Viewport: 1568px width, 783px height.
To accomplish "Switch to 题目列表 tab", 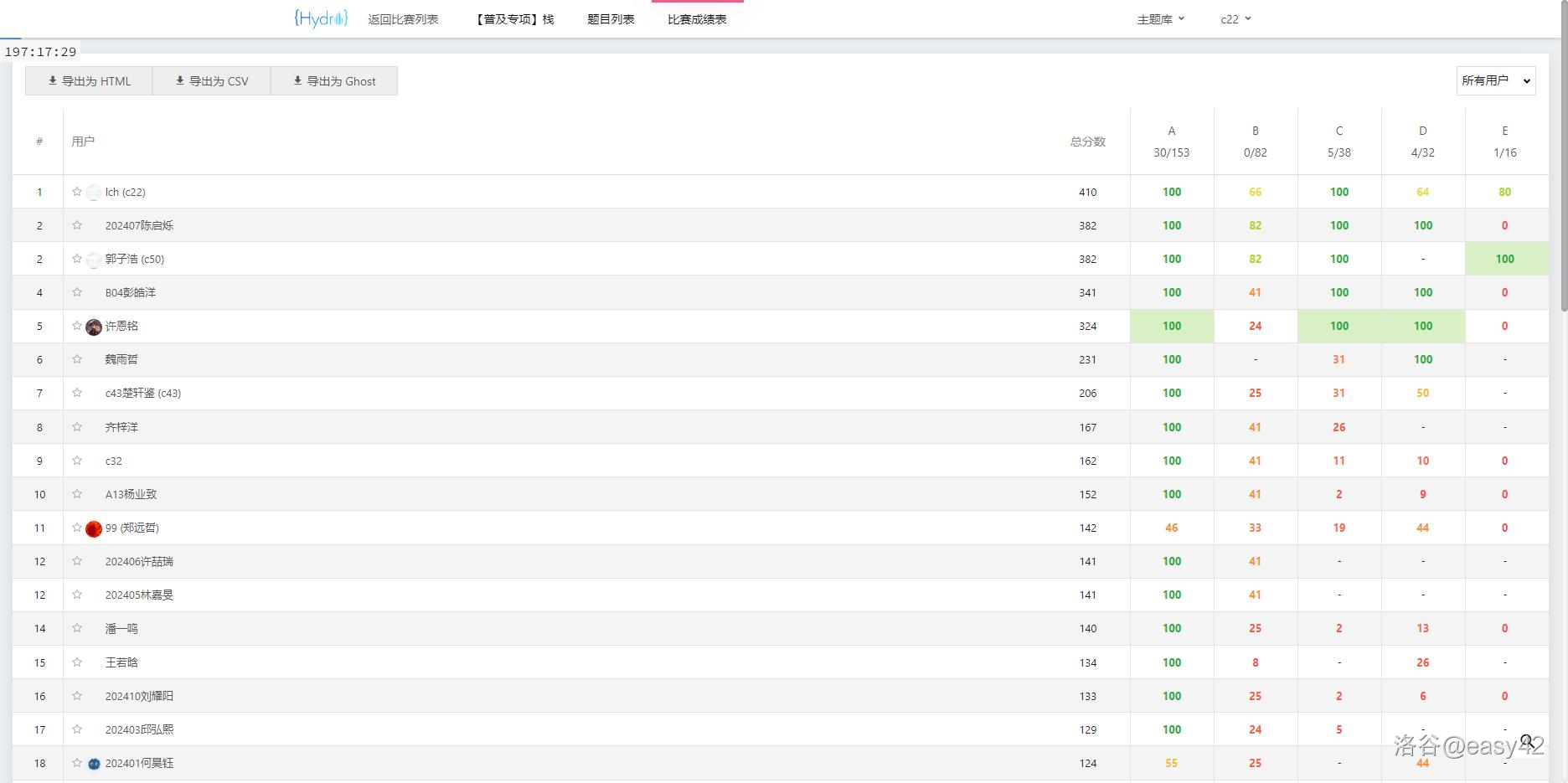I will click(x=611, y=19).
